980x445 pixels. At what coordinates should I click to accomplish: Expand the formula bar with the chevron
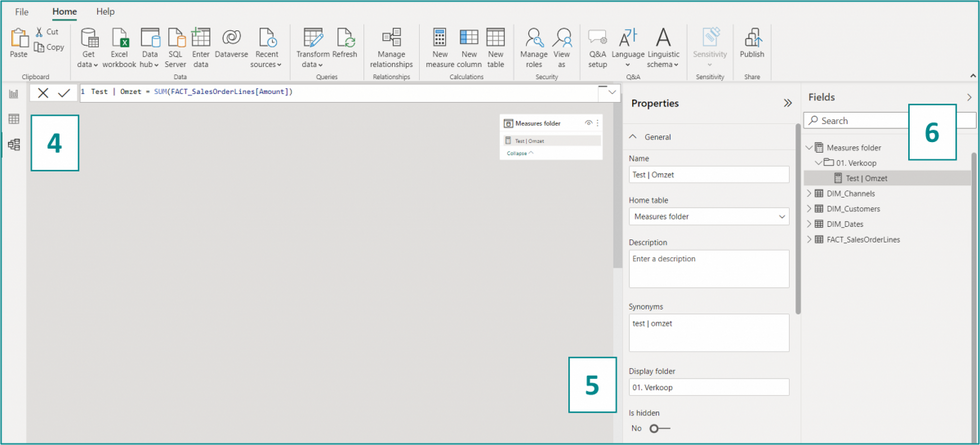612,92
